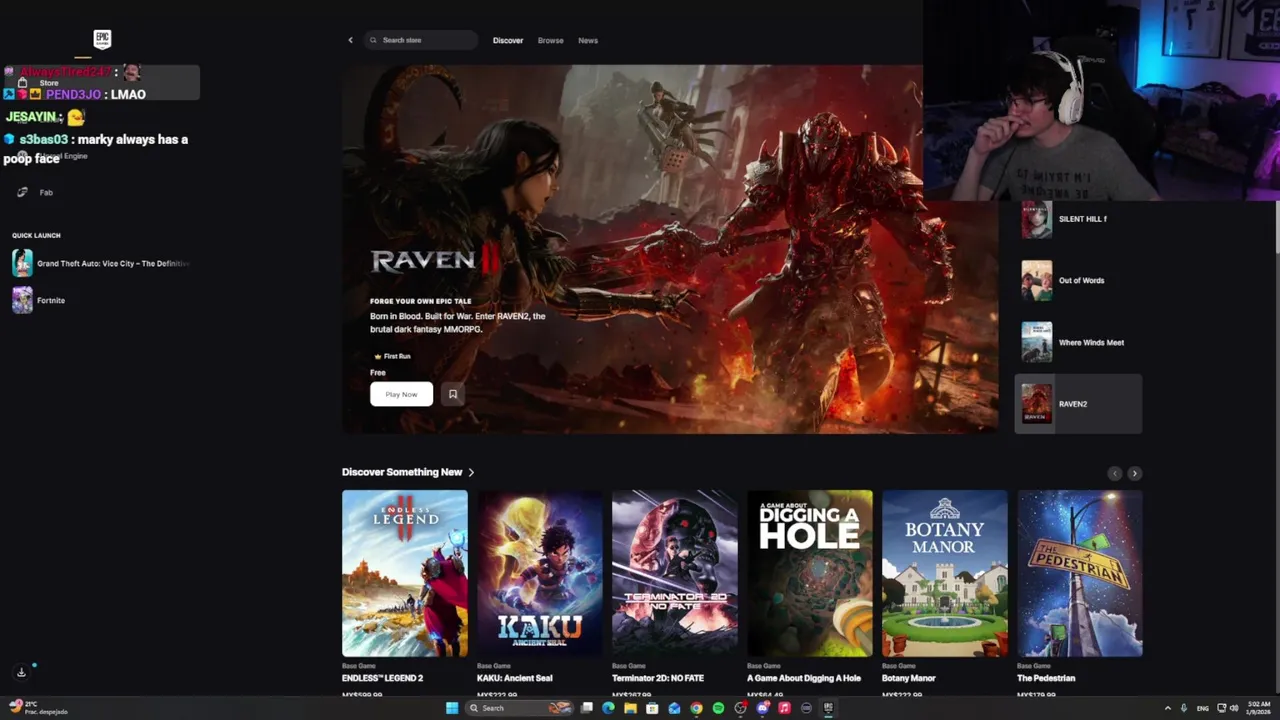Click inside the Search store field

pyautogui.click(x=421, y=40)
